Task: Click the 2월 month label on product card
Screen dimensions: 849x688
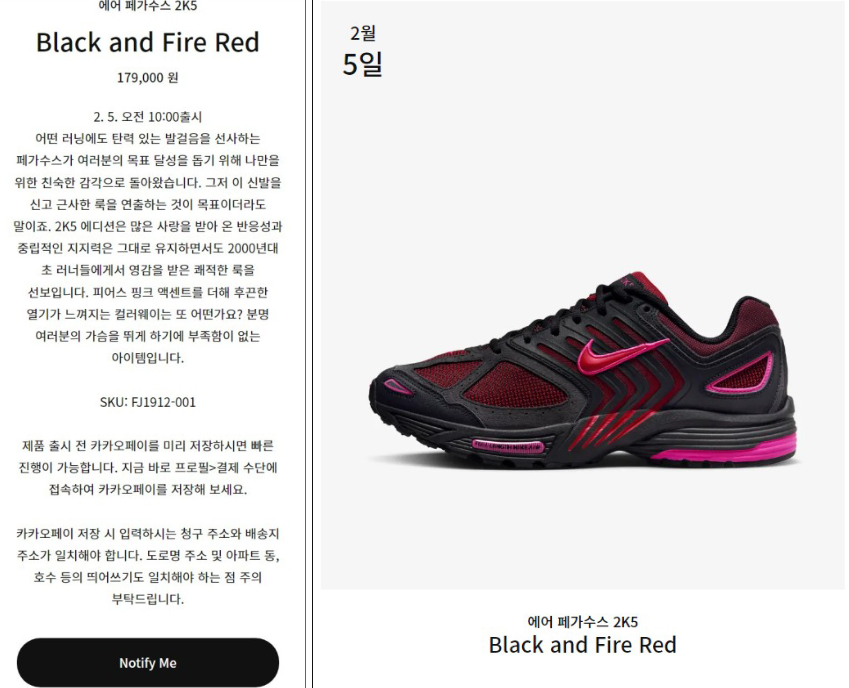Action: click(363, 33)
